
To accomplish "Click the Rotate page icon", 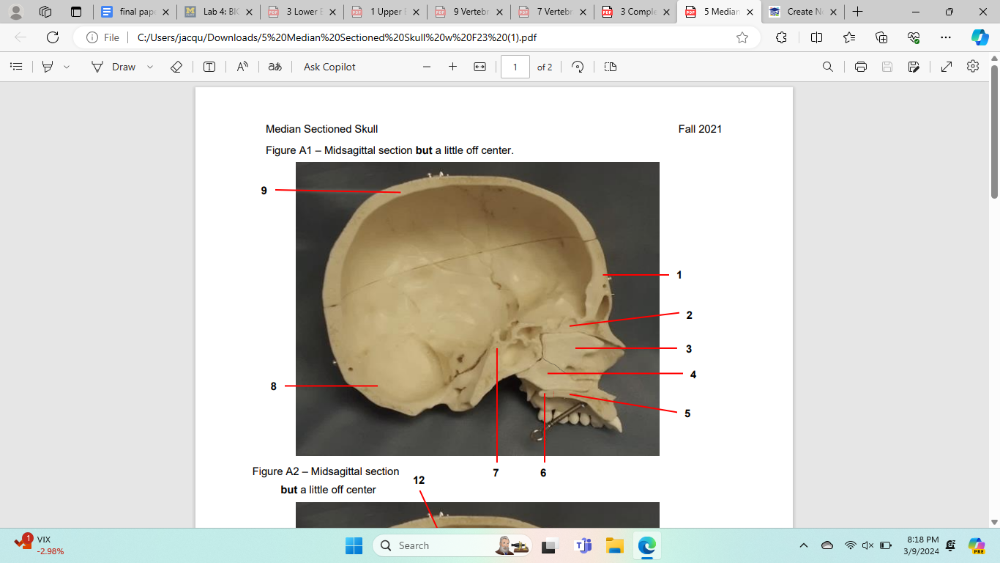I will pyautogui.click(x=577, y=67).
